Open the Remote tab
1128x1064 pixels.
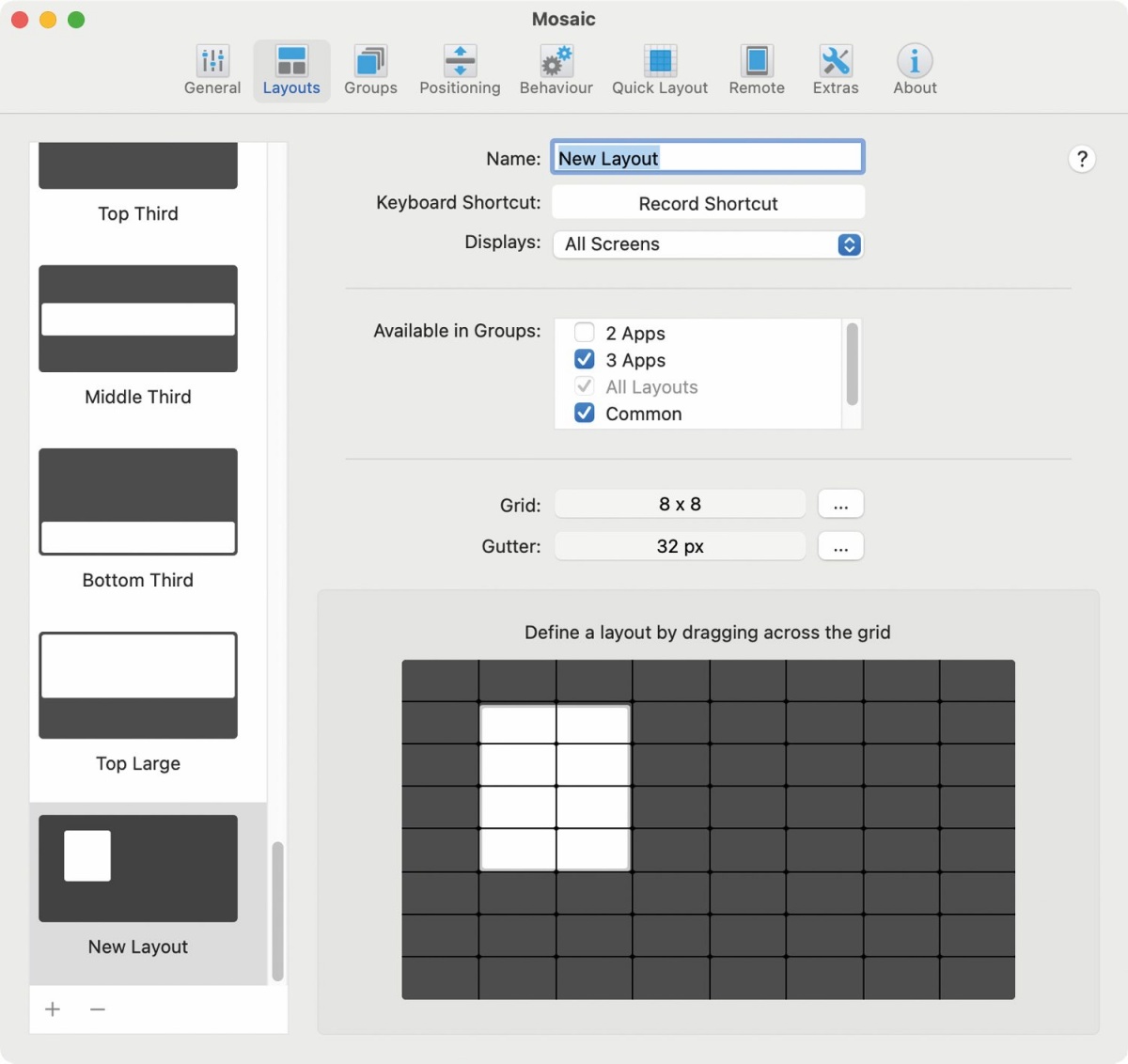[757, 70]
